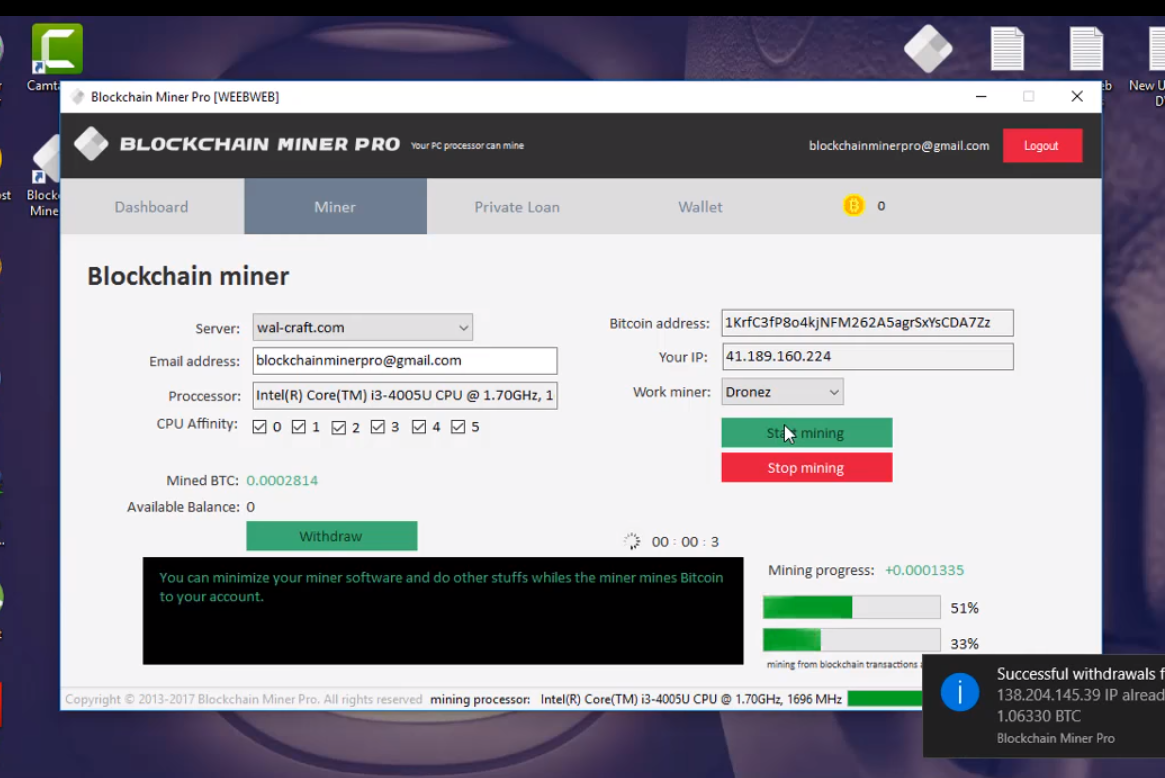
Task: Open the diamond-shaped desktop icon at top right
Action: [x=927, y=47]
